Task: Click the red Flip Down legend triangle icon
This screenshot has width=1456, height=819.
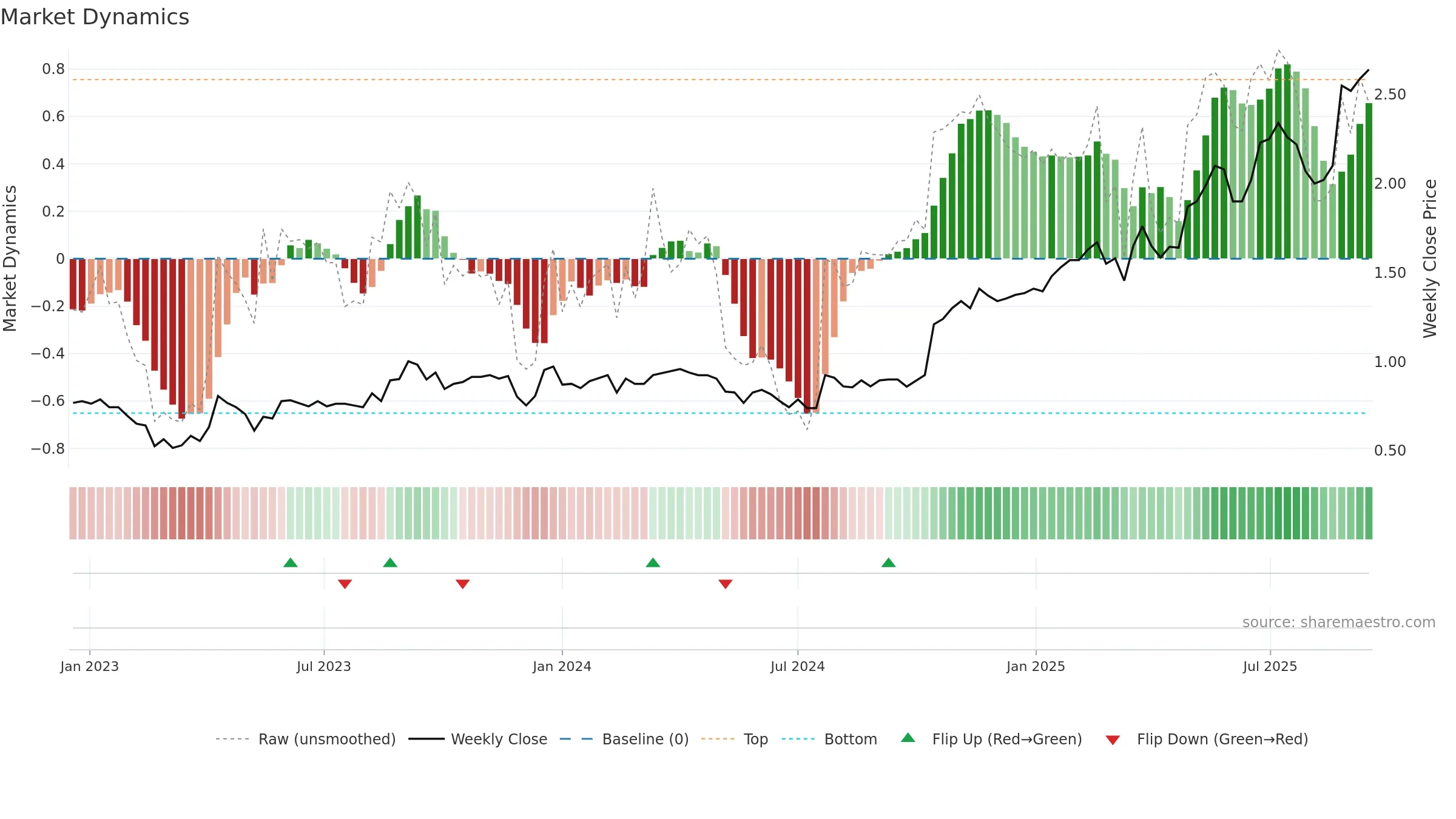Action: pos(1113,740)
